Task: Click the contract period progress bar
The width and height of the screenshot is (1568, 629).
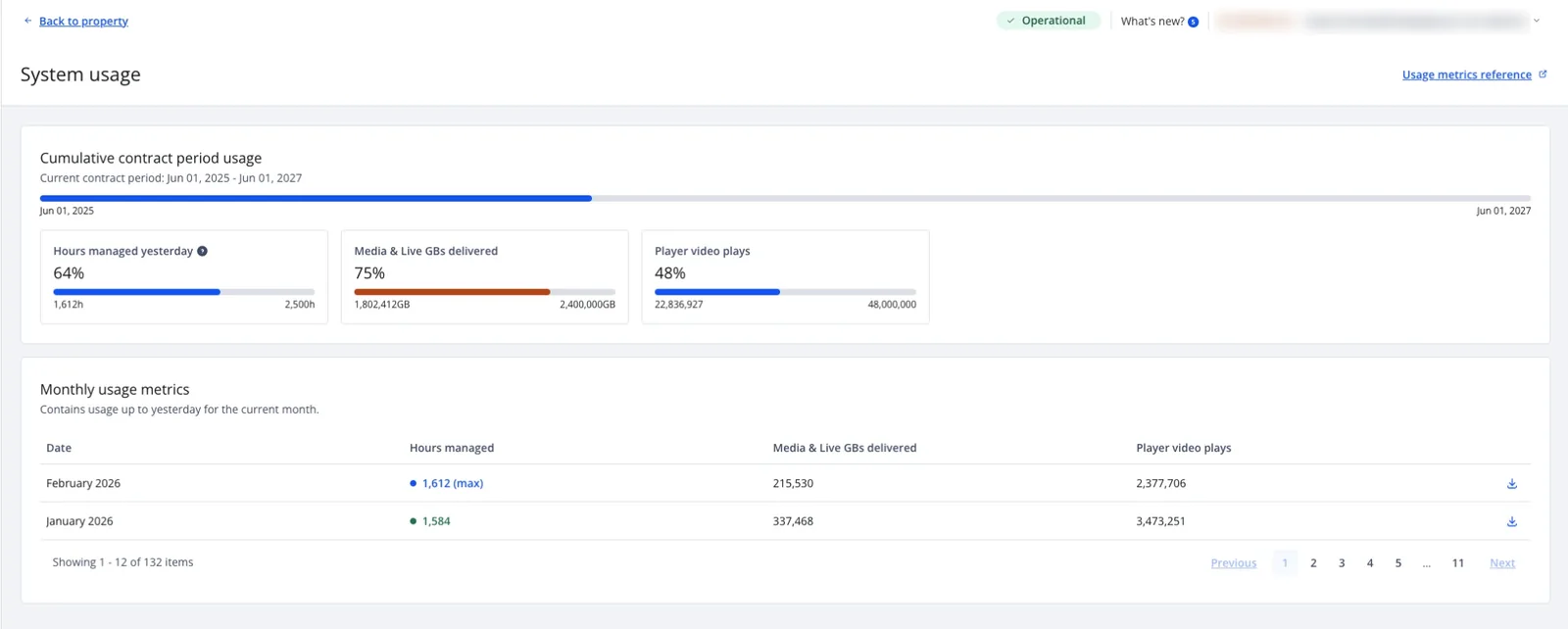Action: pos(785,198)
